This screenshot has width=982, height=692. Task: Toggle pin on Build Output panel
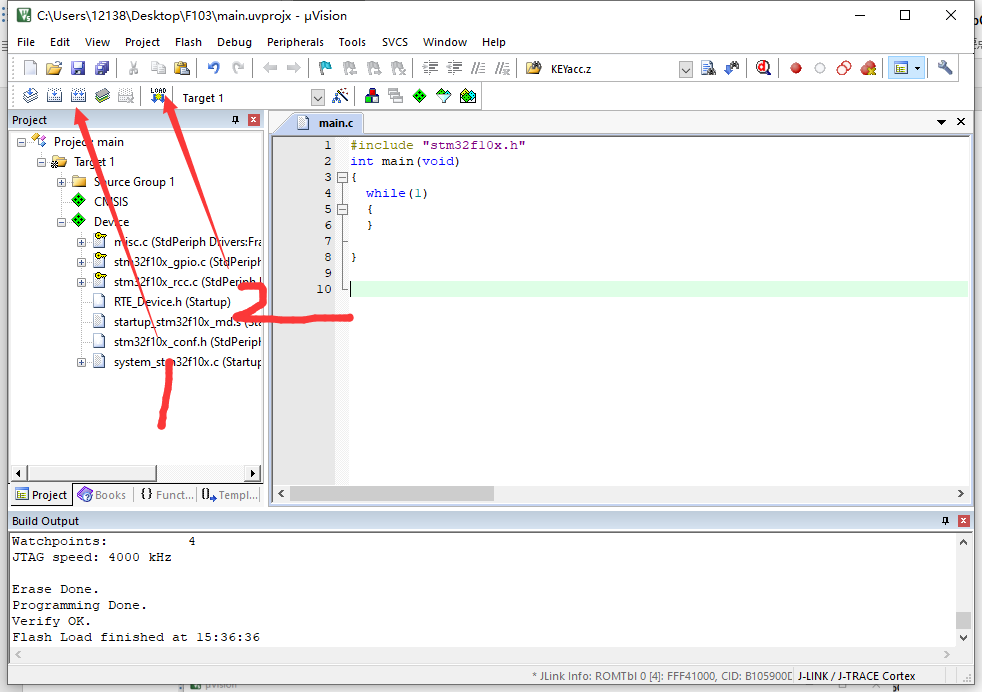point(946,521)
